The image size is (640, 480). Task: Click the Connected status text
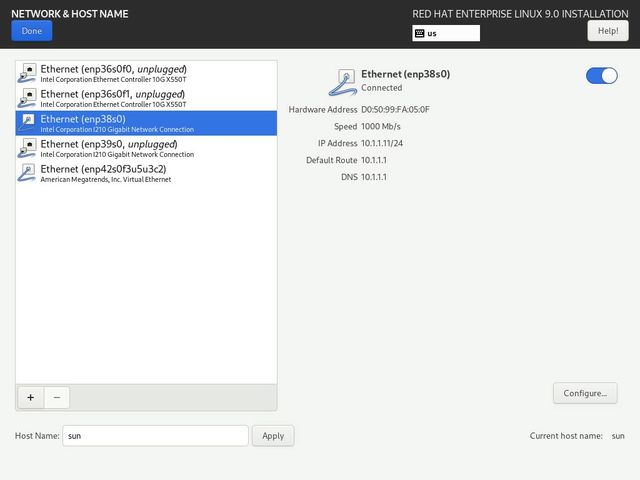(x=382, y=88)
